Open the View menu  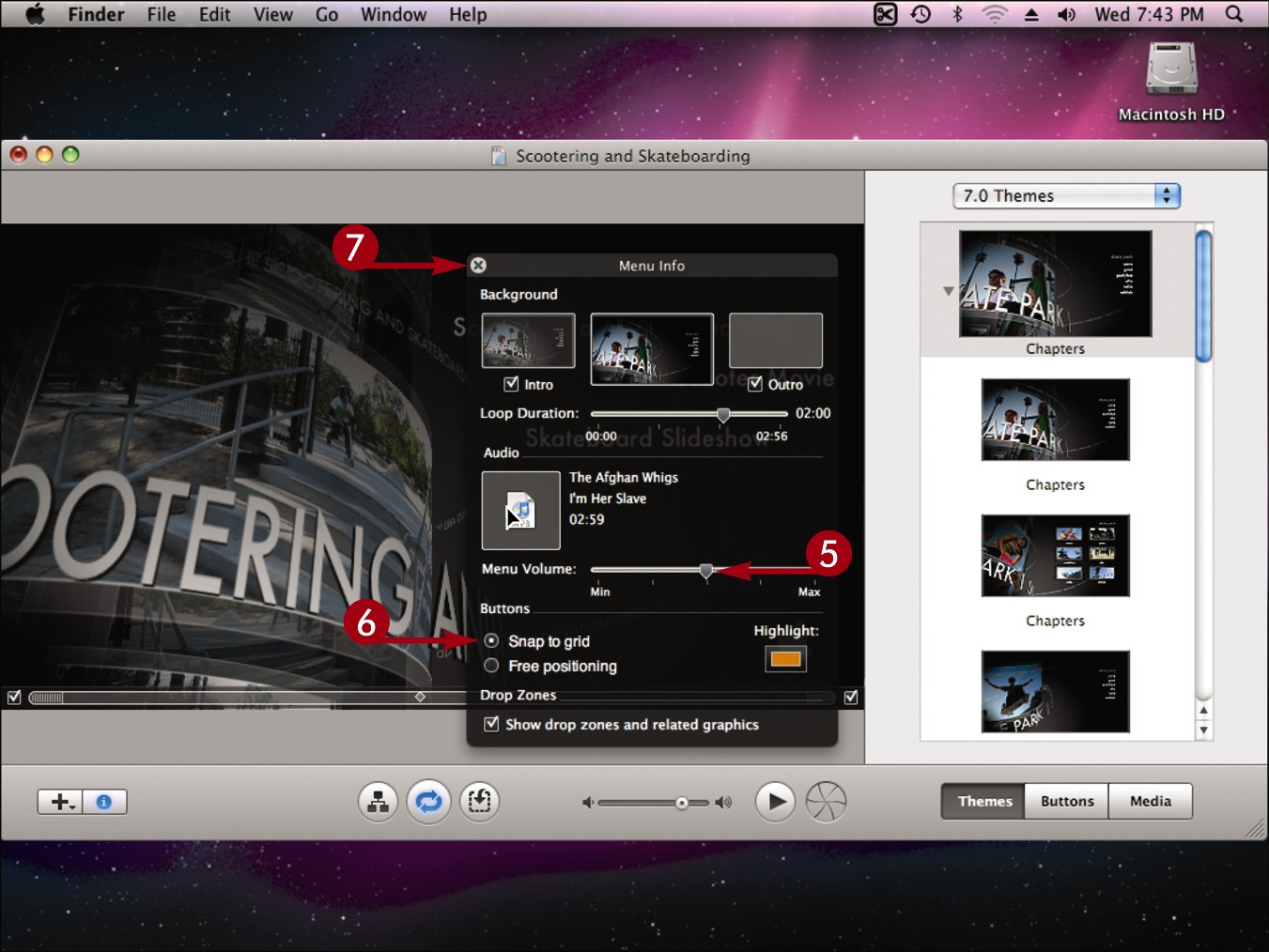coord(273,14)
